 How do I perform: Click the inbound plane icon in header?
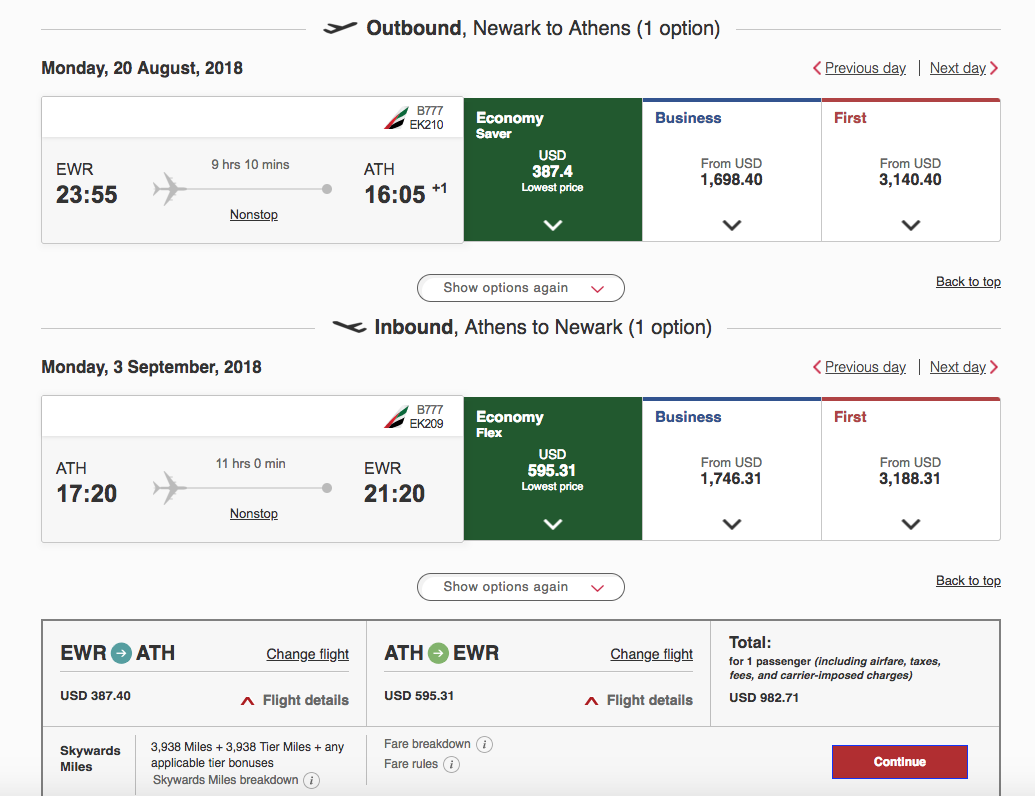(349, 327)
